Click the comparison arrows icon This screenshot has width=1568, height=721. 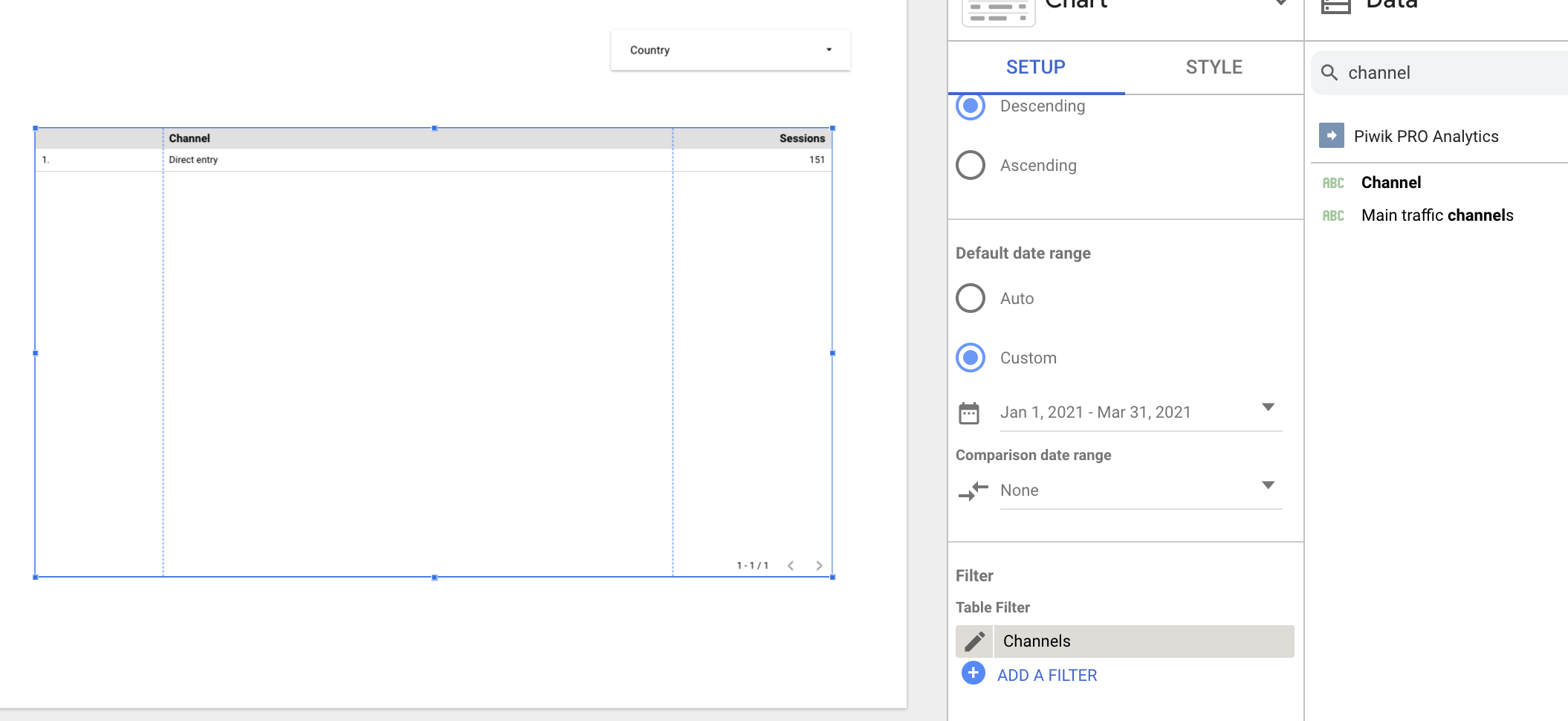(x=973, y=491)
